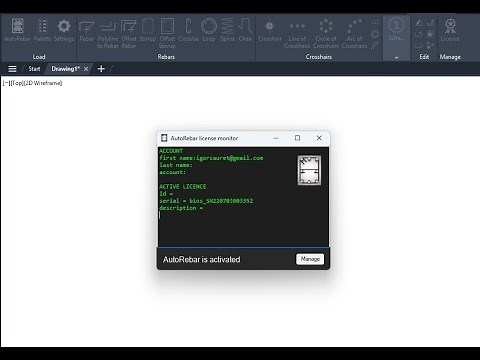This screenshot has width=480, height=360.
Task: Add a new drawing tab with plus
Action: (101, 69)
